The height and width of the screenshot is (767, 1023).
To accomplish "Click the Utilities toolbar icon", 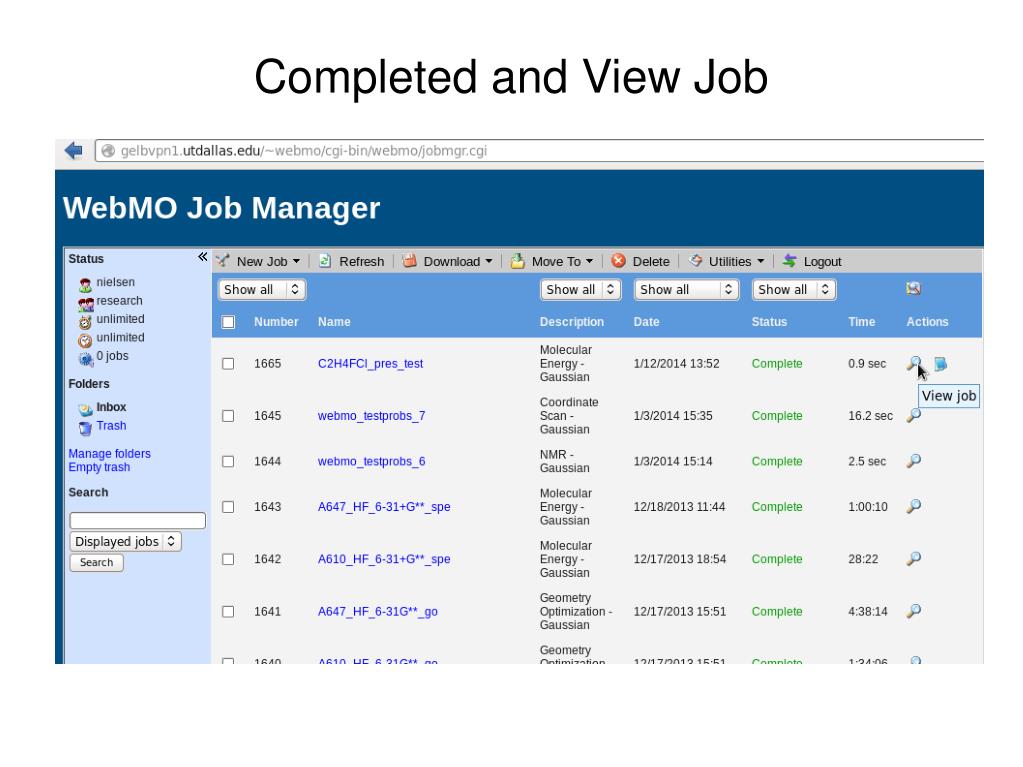I will point(695,261).
